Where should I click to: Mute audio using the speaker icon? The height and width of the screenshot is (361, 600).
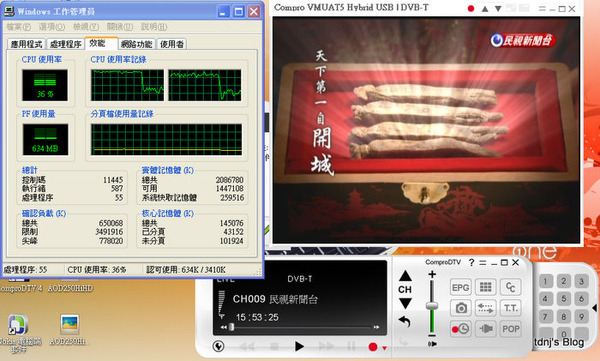pyautogui.click(x=432, y=344)
